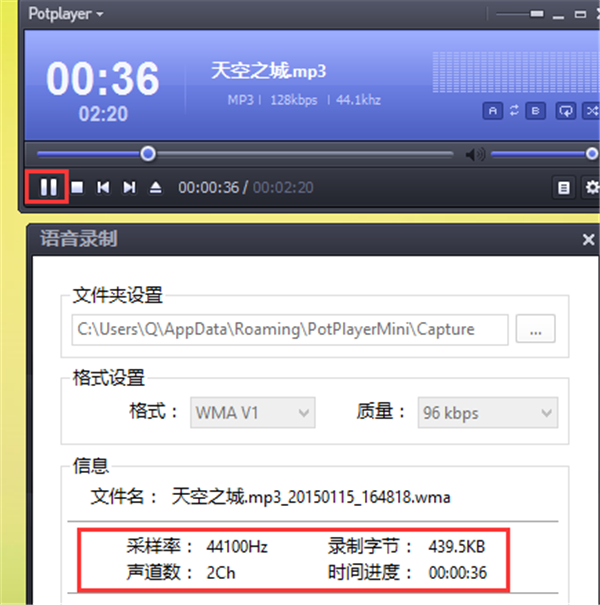The width and height of the screenshot is (600, 605).
Task: Pause the playing track
Action: 47,186
